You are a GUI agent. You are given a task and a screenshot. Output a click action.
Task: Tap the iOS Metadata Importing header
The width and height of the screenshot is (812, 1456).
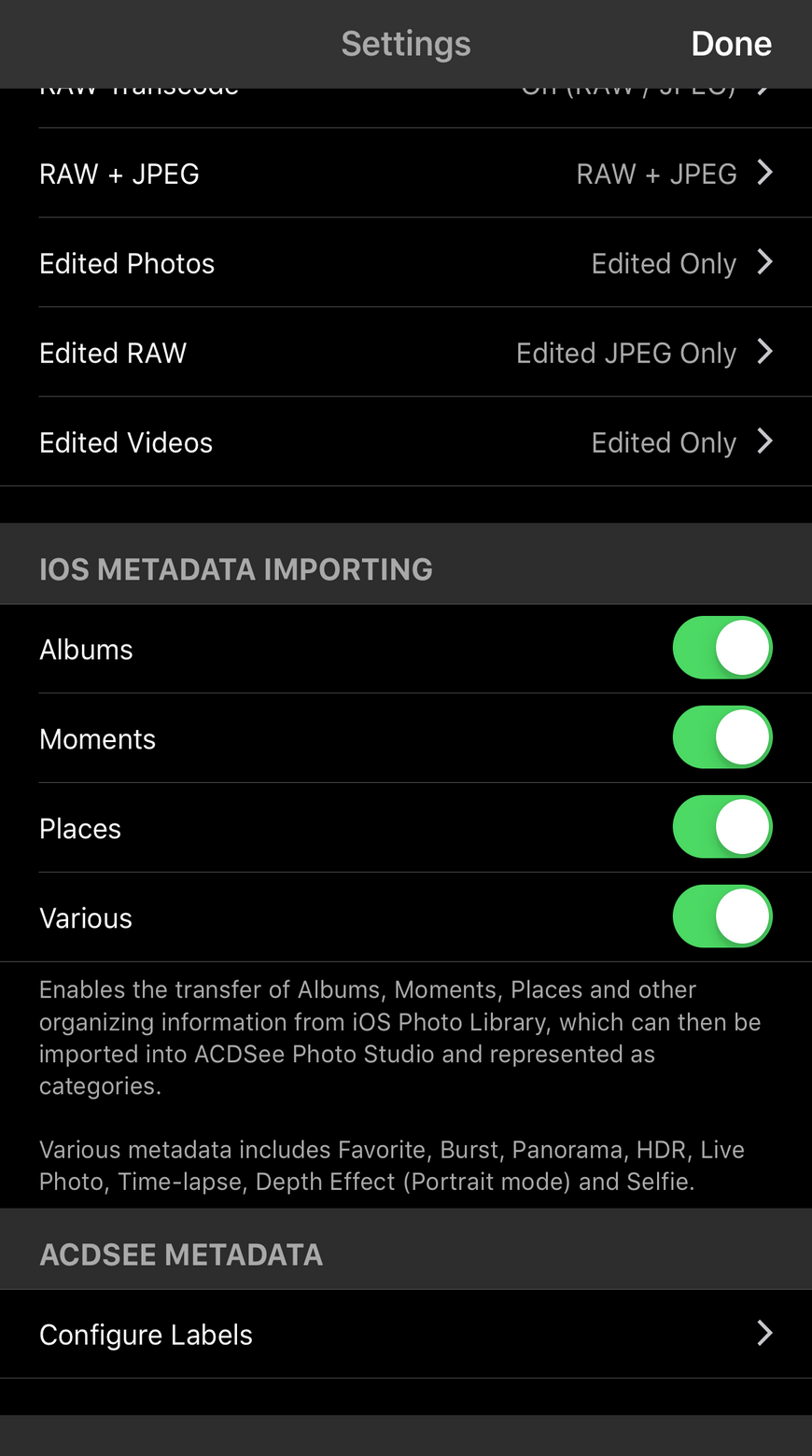(236, 569)
